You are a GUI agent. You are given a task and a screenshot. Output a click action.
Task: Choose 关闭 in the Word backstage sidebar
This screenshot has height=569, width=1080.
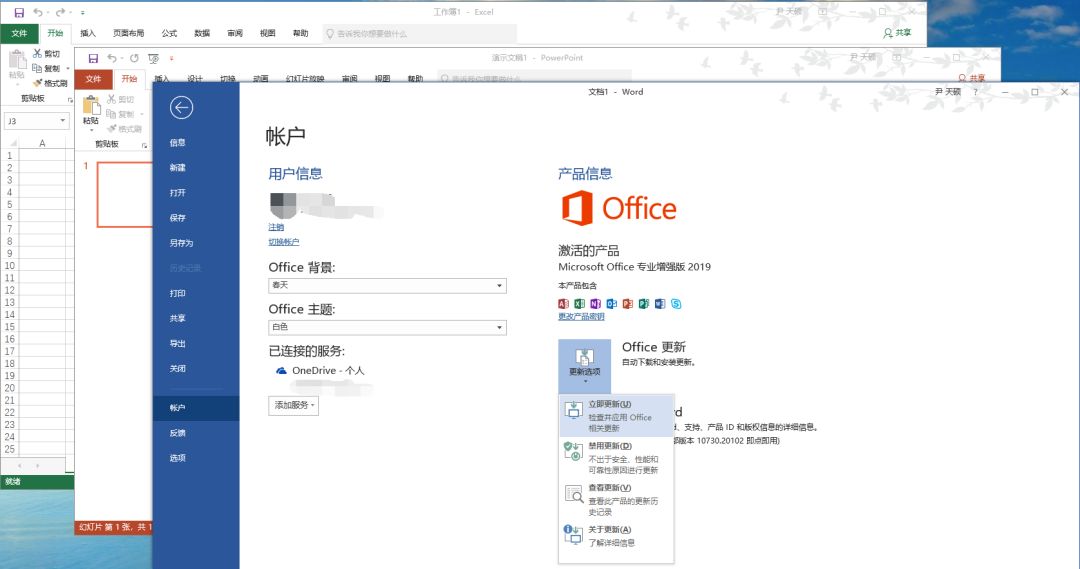click(196, 369)
